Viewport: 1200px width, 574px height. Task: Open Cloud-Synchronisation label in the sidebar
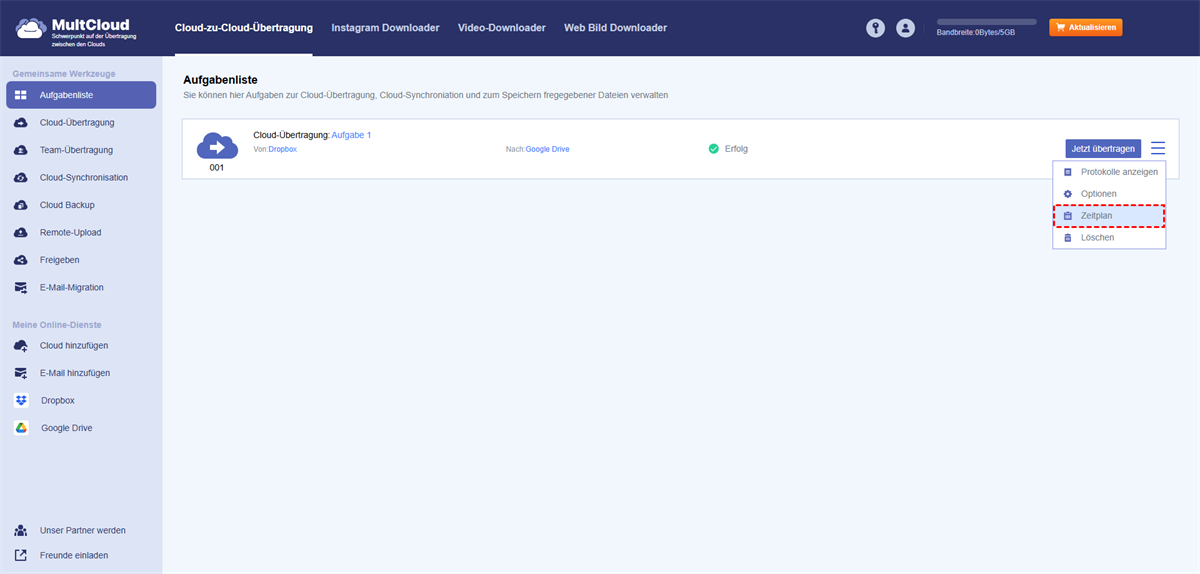pos(84,178)
